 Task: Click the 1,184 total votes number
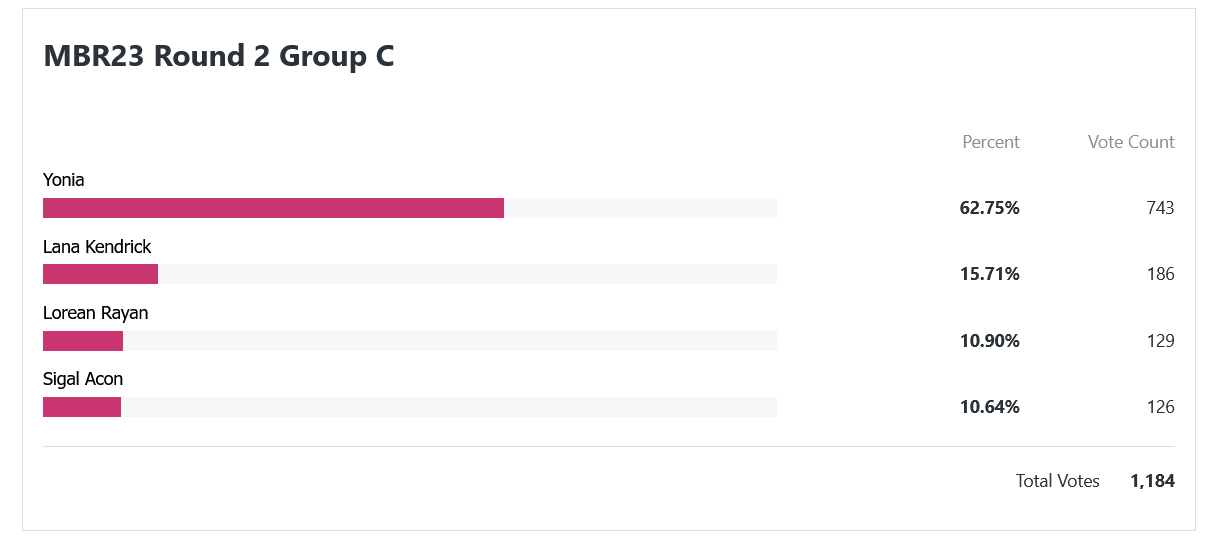point(1153,481)
